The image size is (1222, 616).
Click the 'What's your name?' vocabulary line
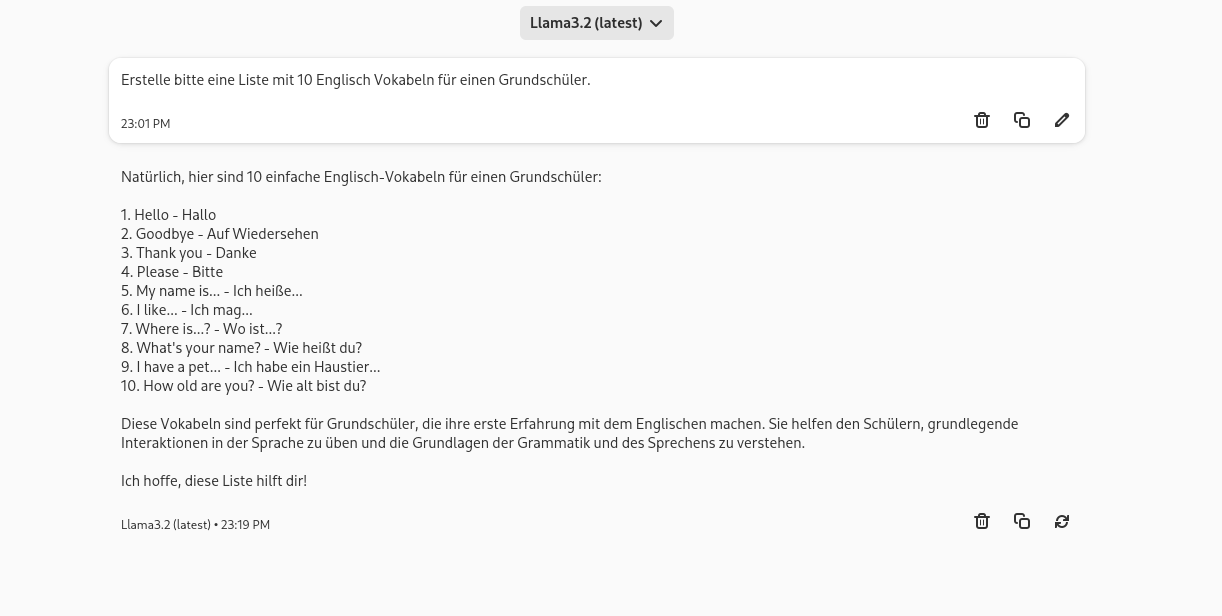(241, 348)
